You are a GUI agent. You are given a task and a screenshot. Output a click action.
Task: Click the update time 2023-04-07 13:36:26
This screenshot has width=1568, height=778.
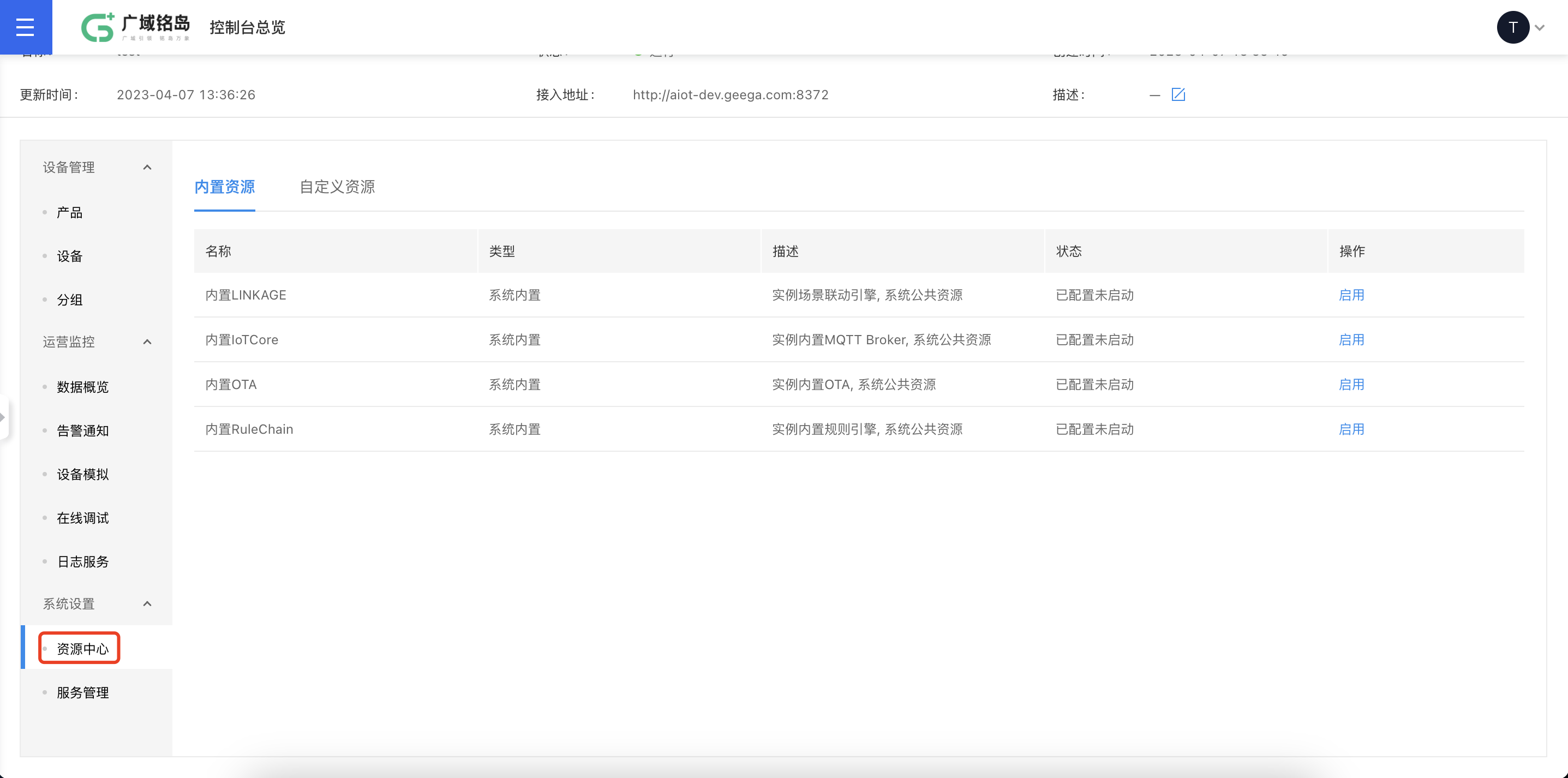[186, 95]
